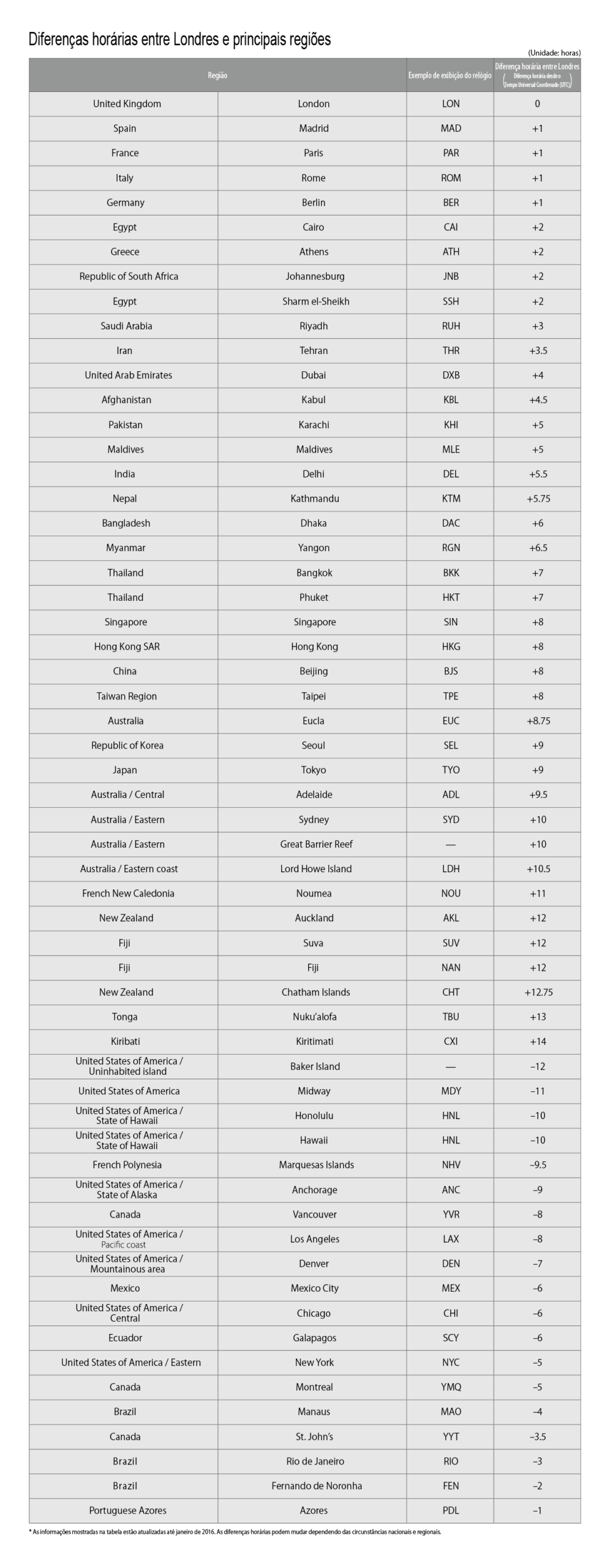
Task: Click the 'Johannesburg' city cell
Action: tap(315, 277)
